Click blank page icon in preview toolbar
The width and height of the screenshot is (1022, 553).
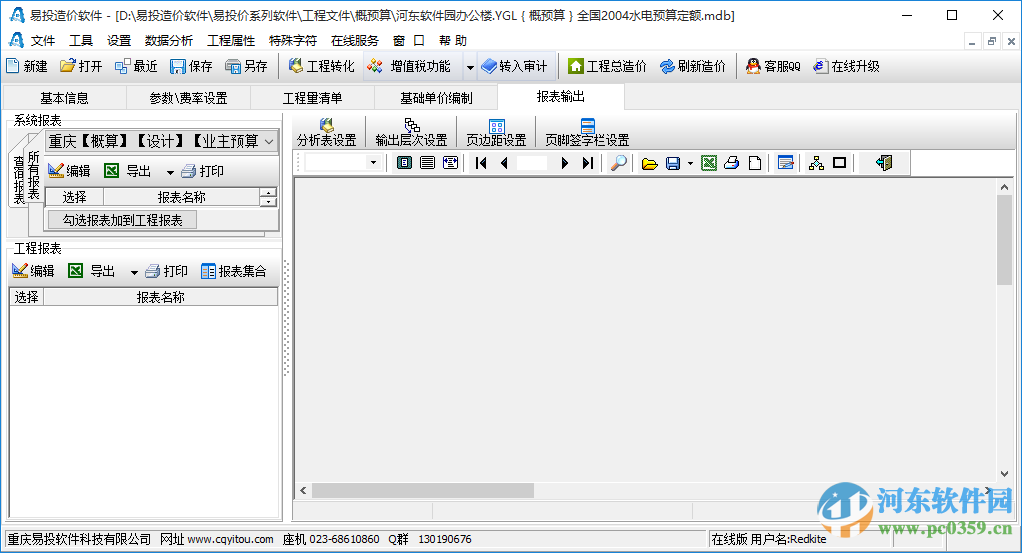click(x=755, y=163)
